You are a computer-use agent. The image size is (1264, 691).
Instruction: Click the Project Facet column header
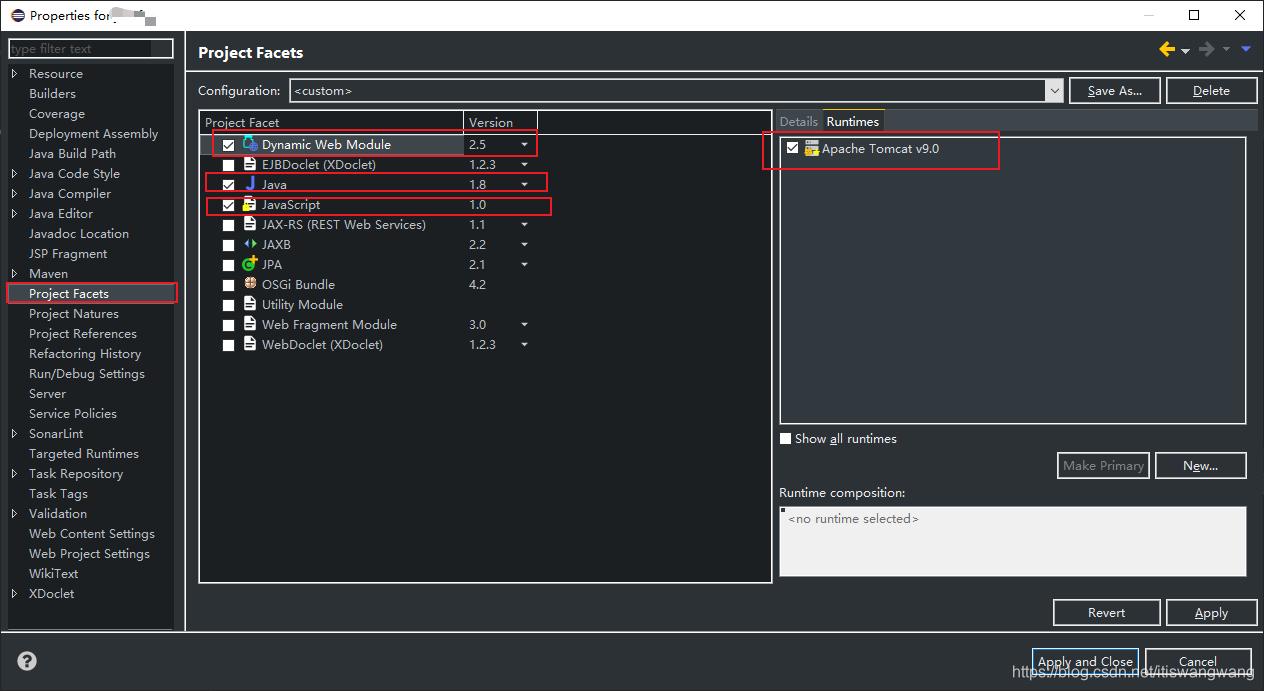[x=332, y=122]
